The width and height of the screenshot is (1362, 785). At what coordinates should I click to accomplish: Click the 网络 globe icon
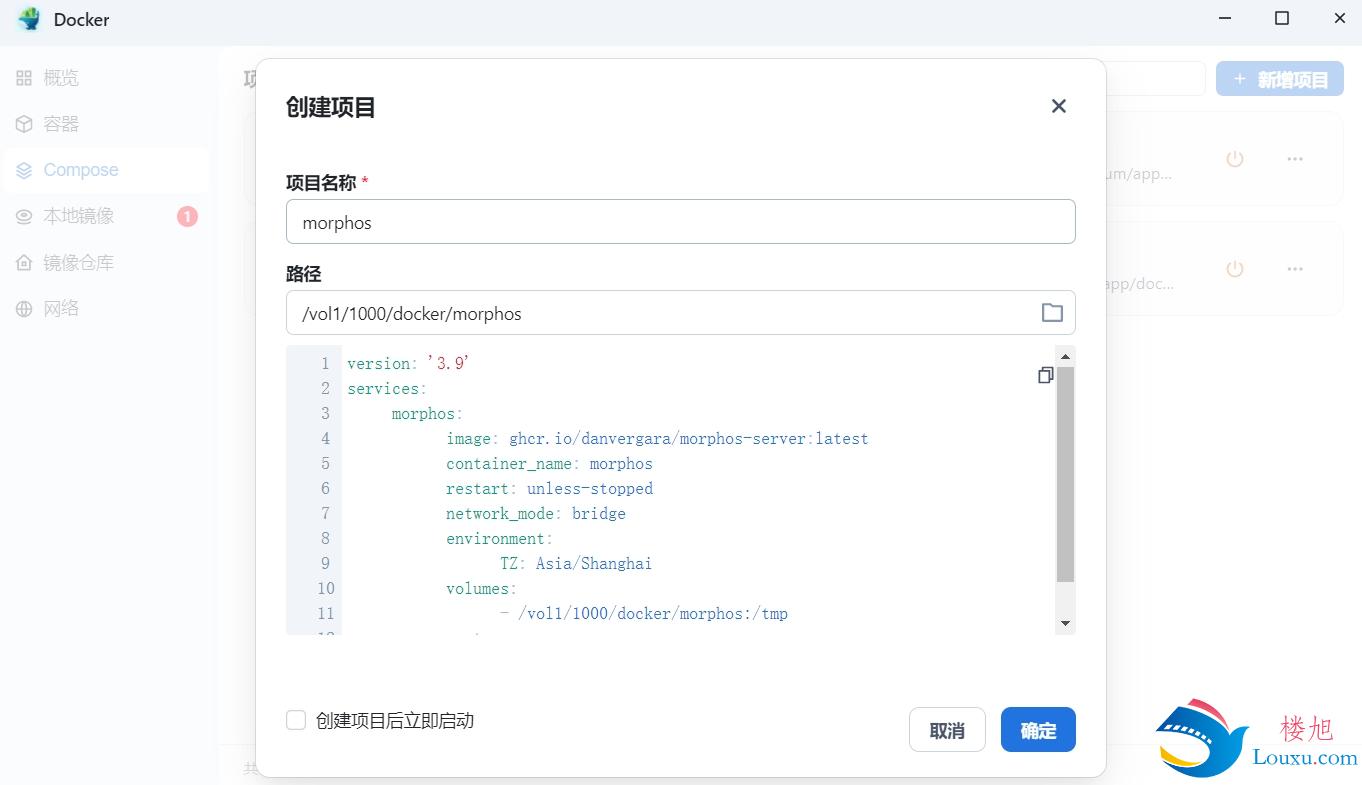pos(24,309)
